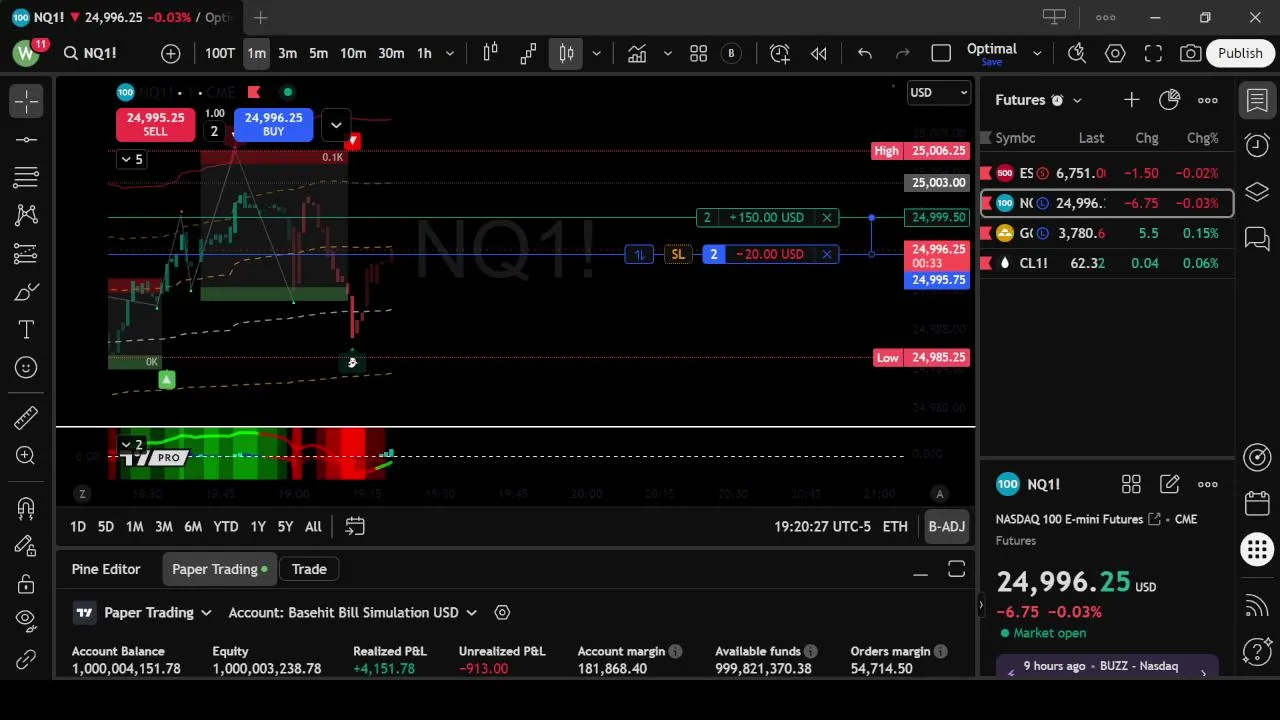Open indicator templates grid icon
The width and height of the screenshot is (1280, 720).
[698, 53]
